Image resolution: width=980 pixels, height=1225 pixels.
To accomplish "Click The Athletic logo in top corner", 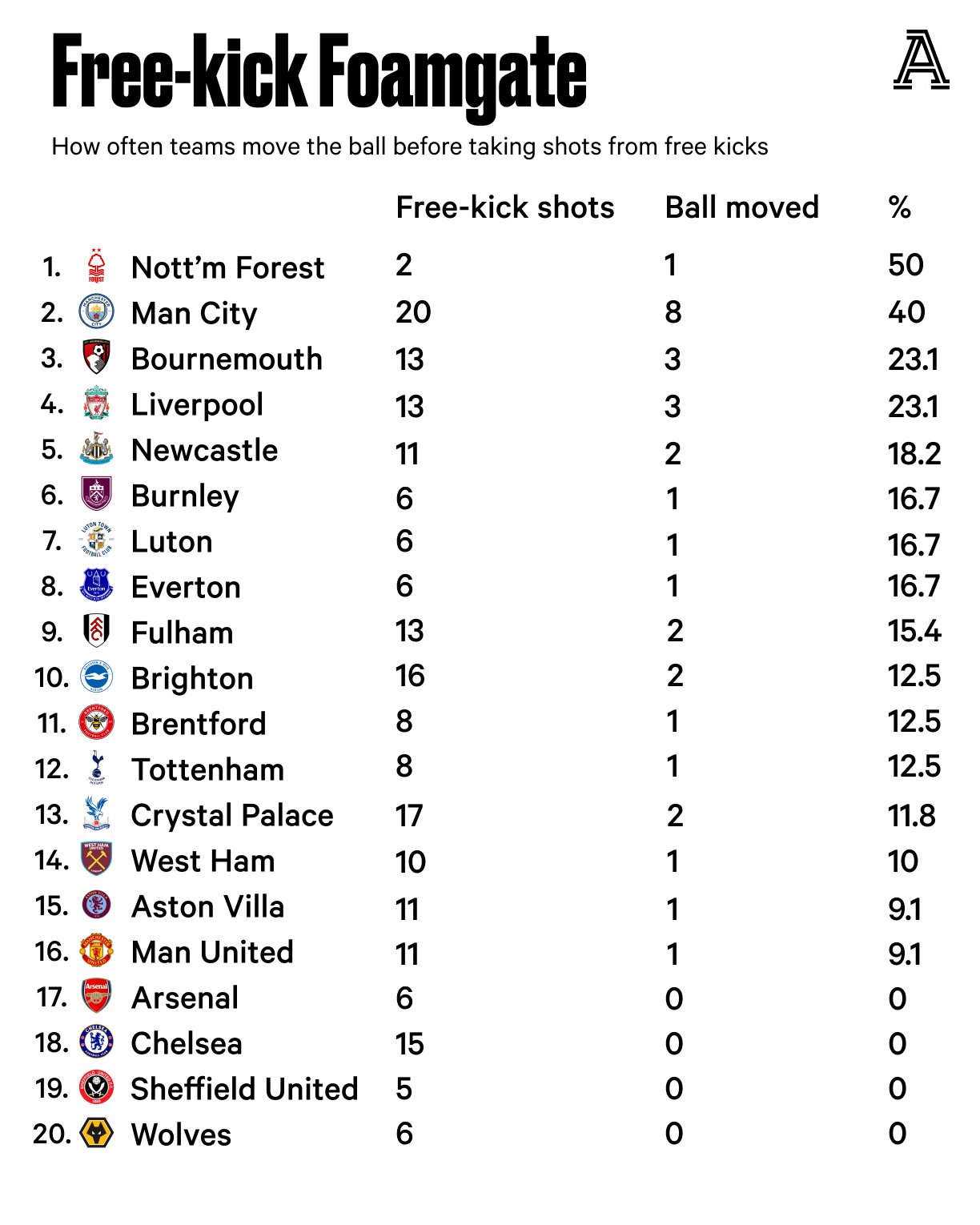I will pyautogui.click(x=921, y=60).
